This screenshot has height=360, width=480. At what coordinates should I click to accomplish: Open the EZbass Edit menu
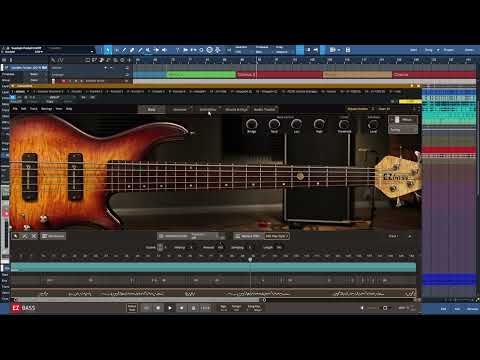click(24, 109)
